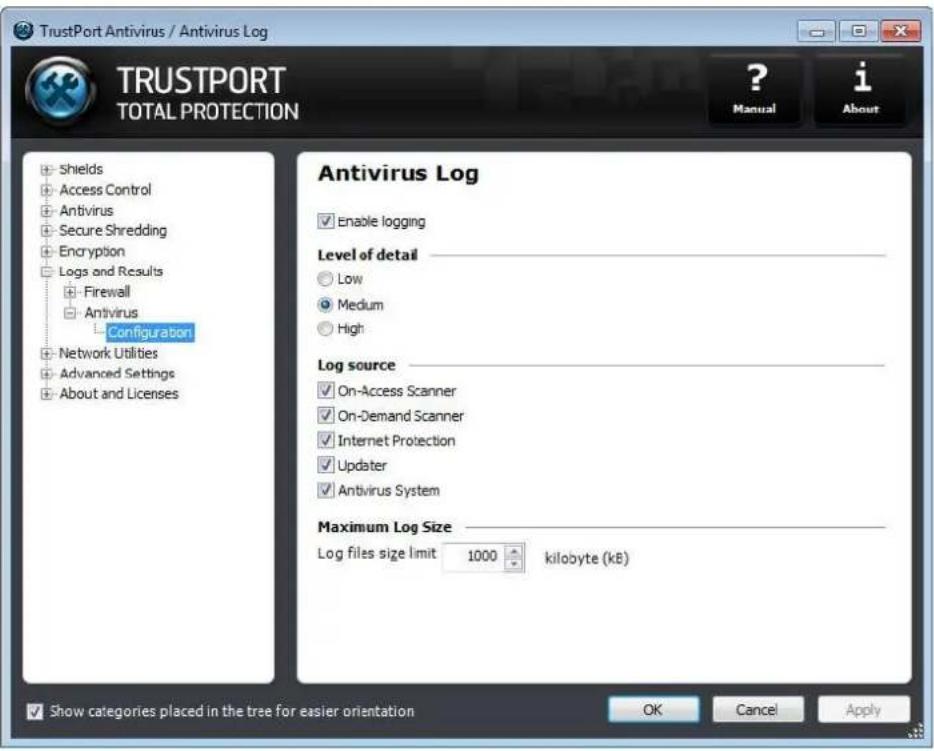Select Medium level of detail
The image size is (934, 751).
[325, 304]
